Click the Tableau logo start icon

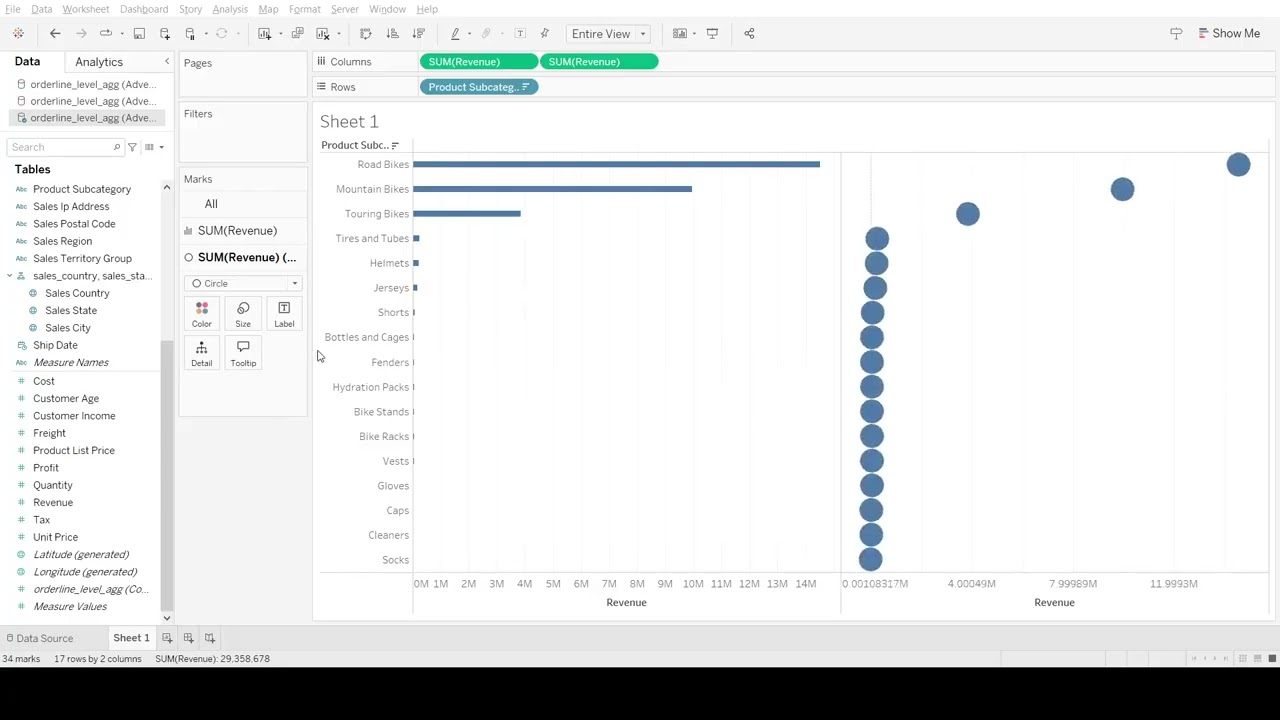point(18,34)
